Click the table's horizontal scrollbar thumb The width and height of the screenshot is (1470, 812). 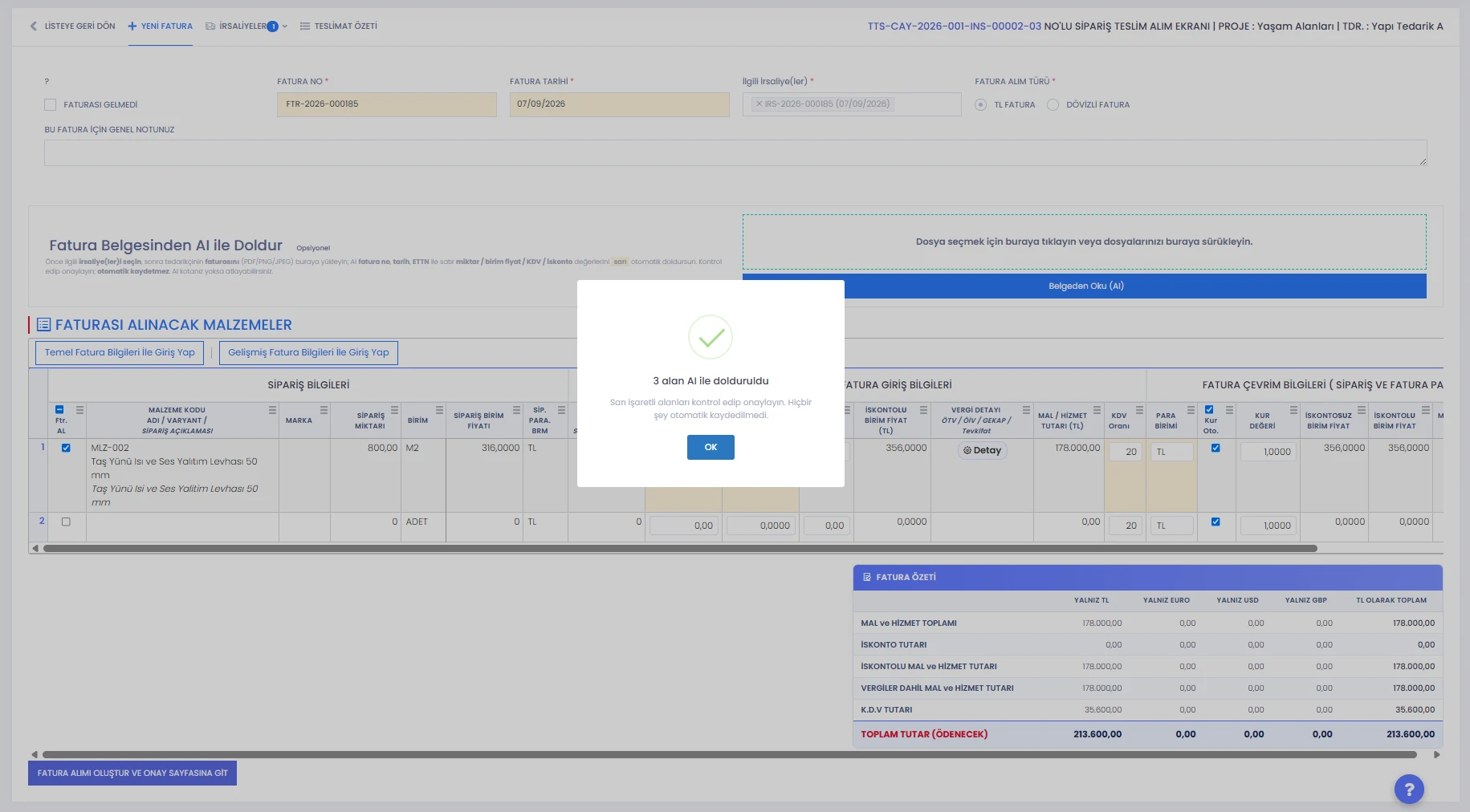(x=680, y=549)
